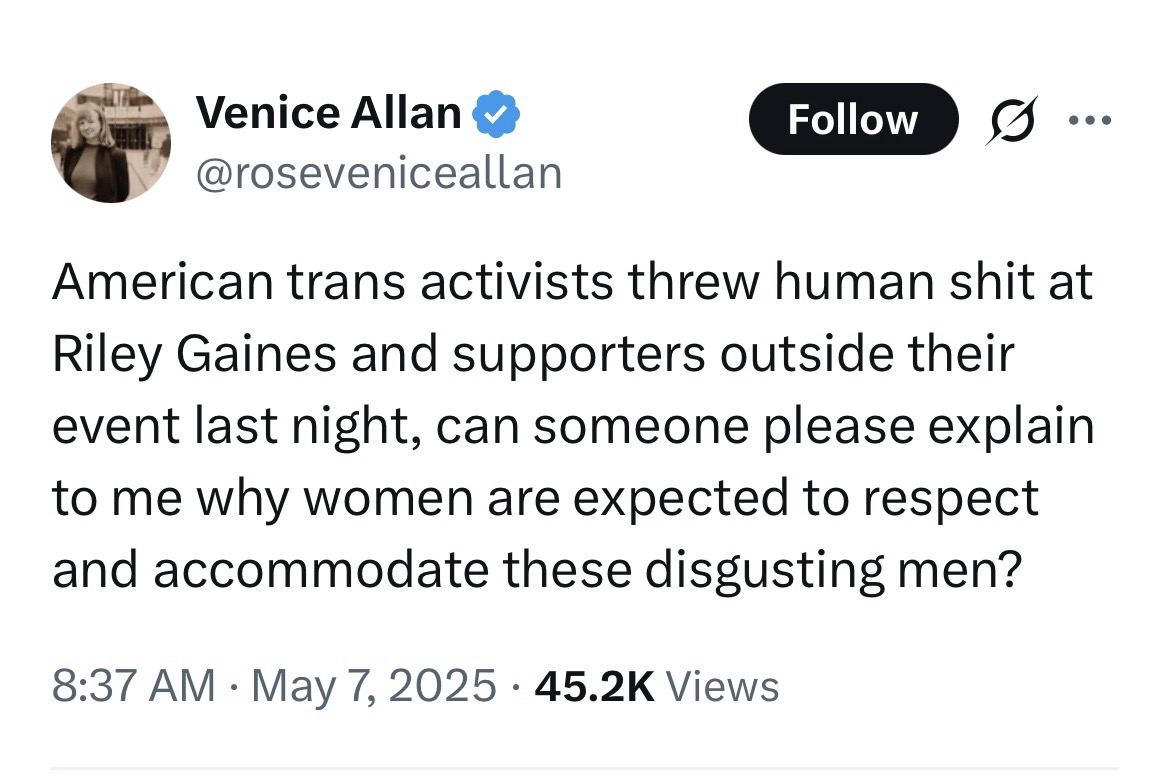Viewport: 1169px width, 776px height.
Task: Click the final line of the post text
Action: click(536, 571)
